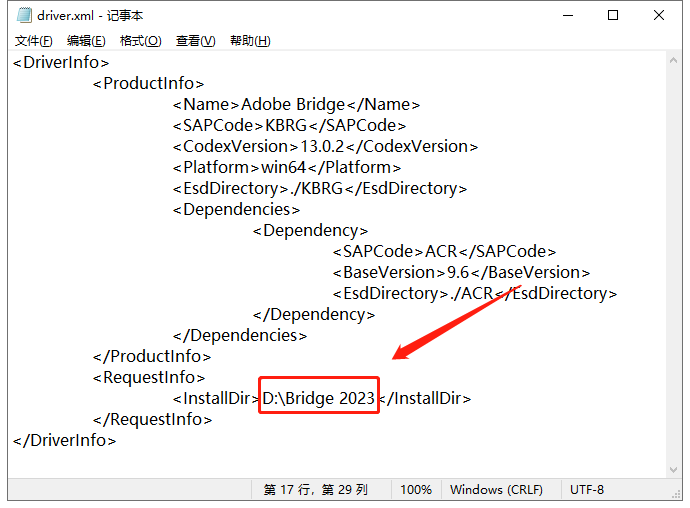This screenshot has height=508, width=690.
Task: Maximize the driver.xml Notepad window
Action: click(x=613, y=16)
